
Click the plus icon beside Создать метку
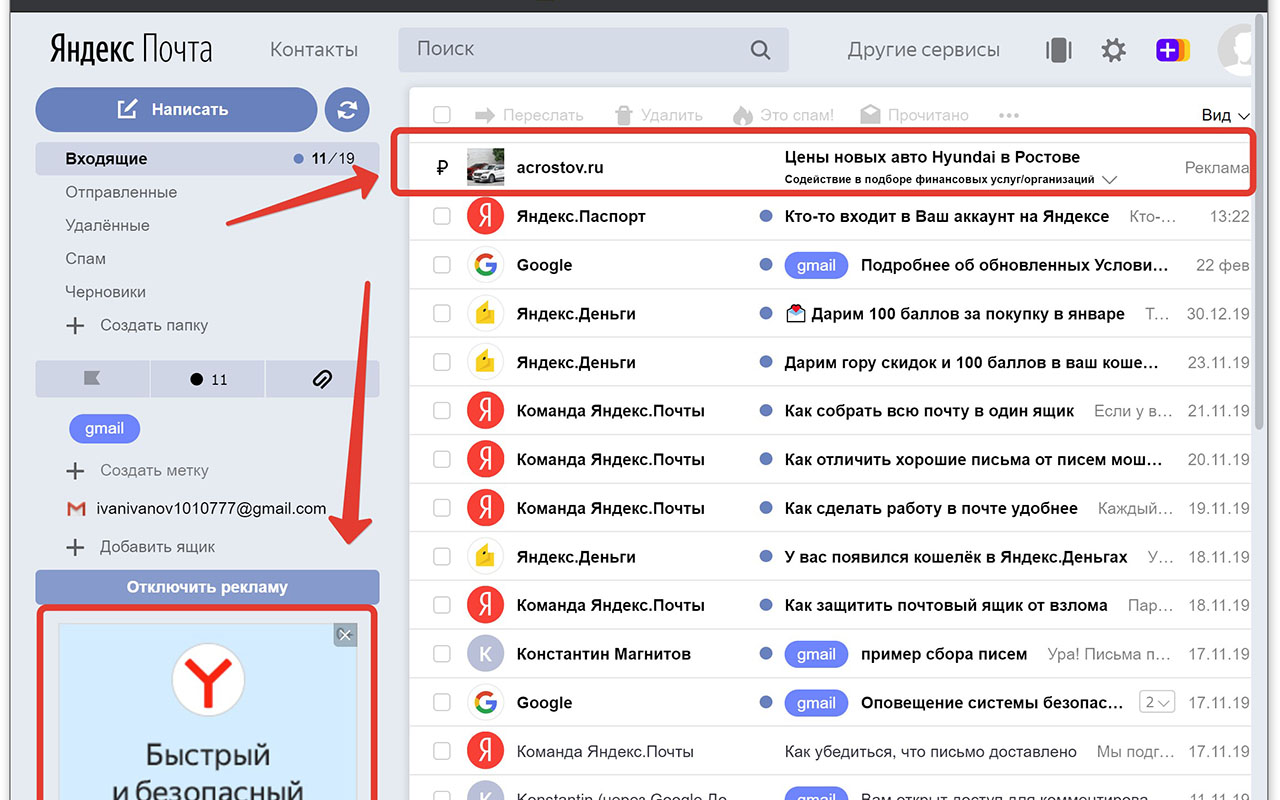pos(75,470)
